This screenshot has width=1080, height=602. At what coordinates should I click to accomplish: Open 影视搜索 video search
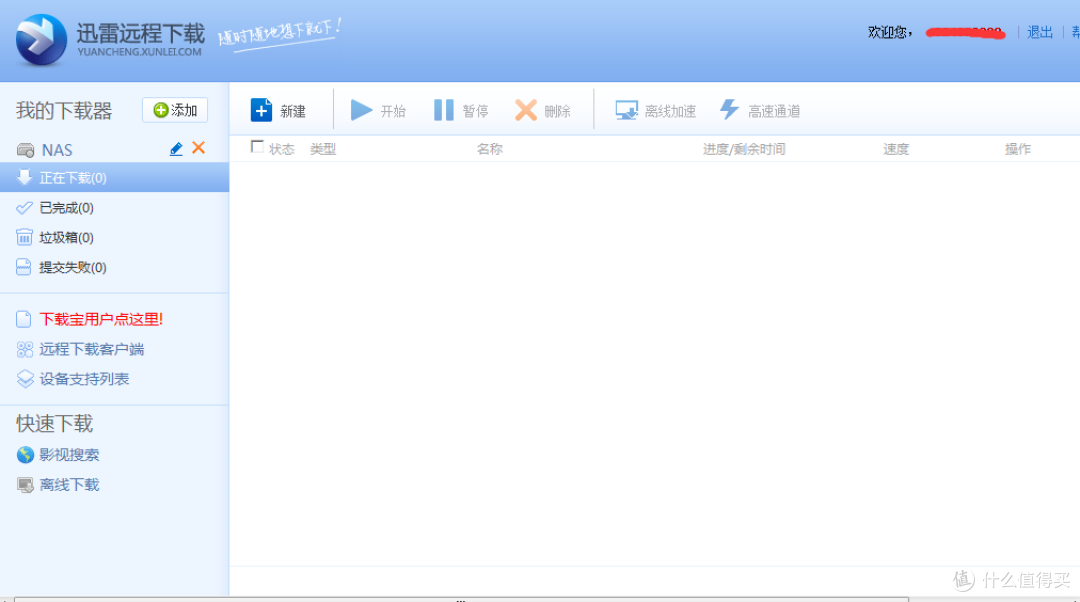69,455
